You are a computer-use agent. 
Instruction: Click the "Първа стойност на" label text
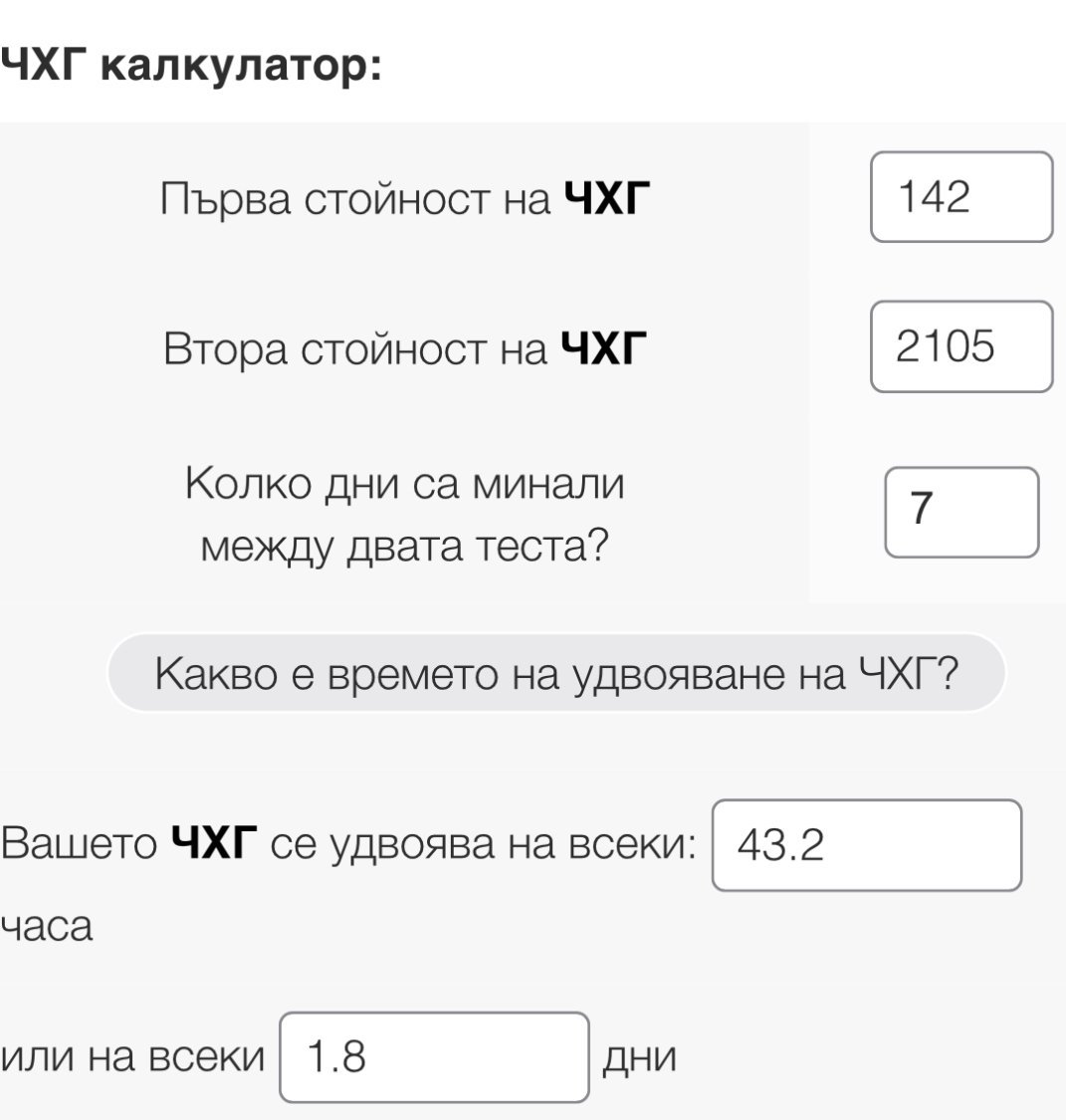click(x=355, y=200)
